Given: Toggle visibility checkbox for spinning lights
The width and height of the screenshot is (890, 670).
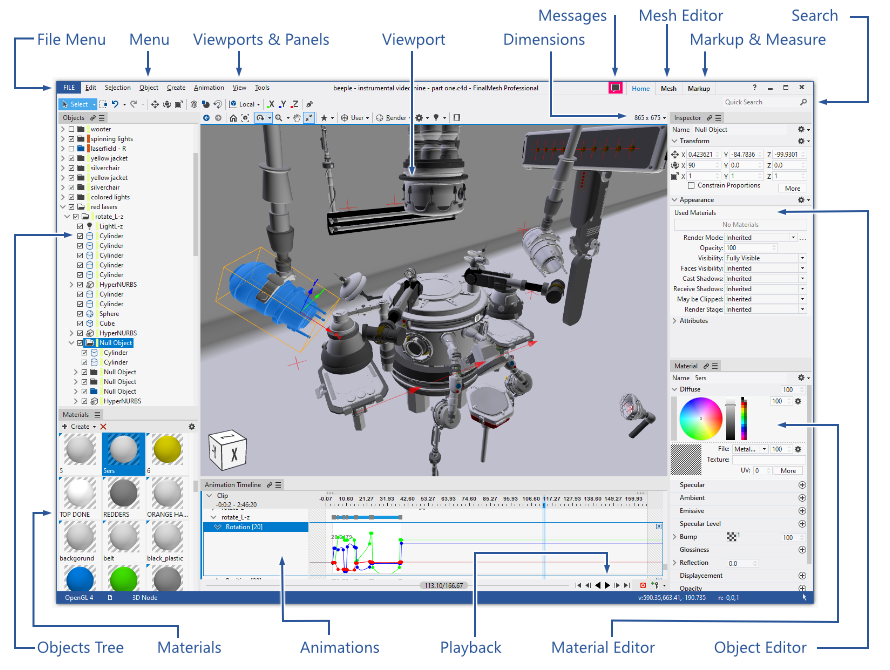Looking at the screenshot, I should (72, 139).
